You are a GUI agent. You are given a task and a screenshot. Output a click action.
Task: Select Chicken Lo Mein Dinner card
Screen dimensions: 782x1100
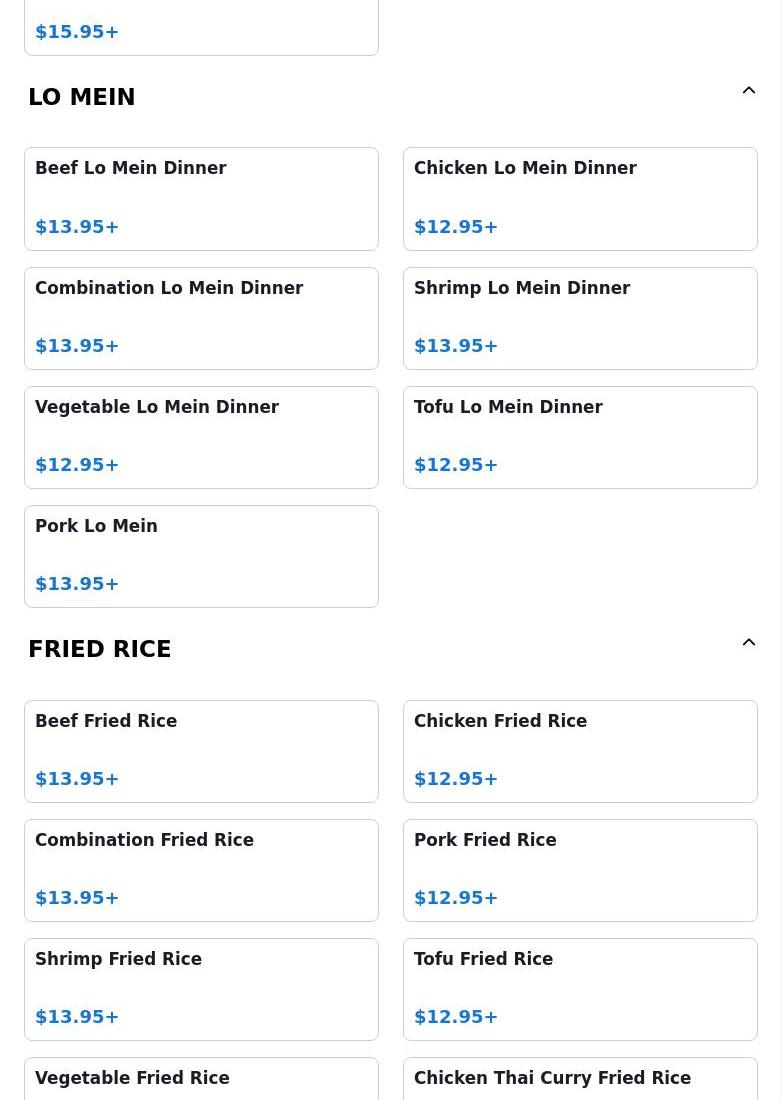(580, 198)
